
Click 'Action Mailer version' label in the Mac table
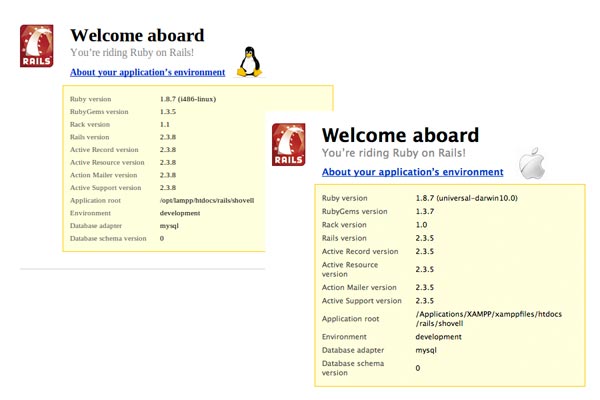(359, 287)
